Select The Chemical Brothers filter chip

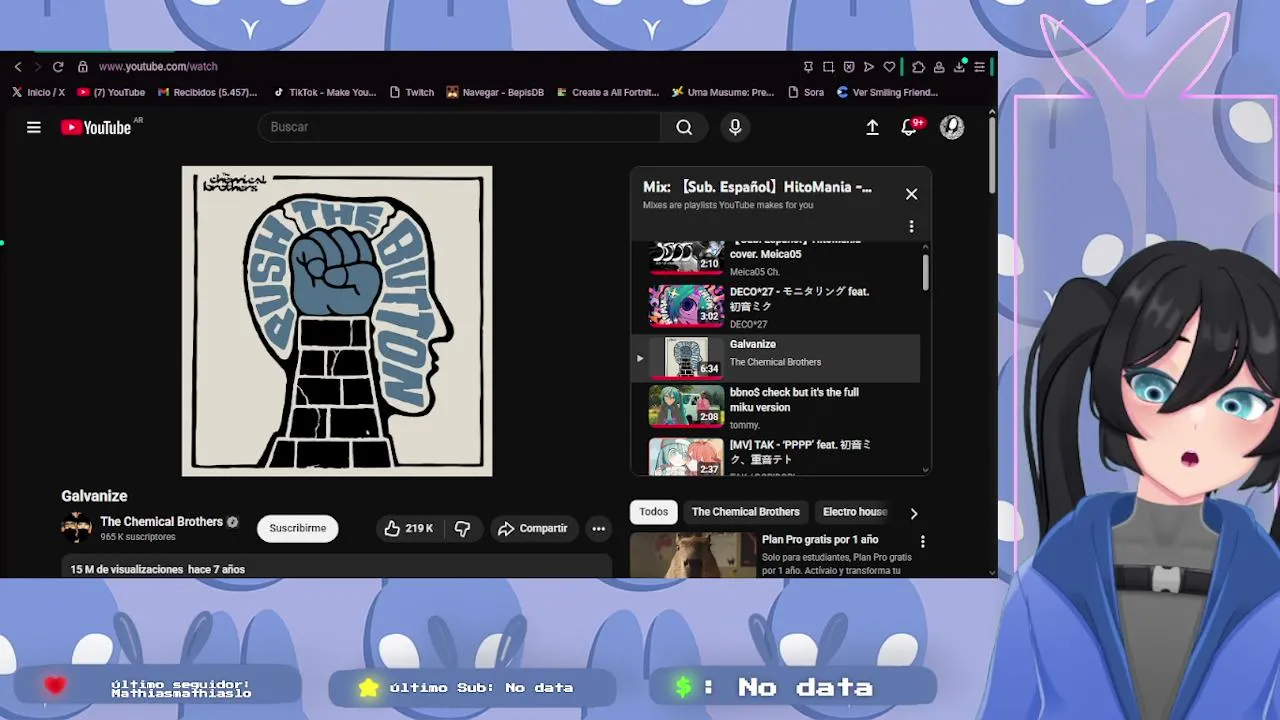click(x=746, y=512)
